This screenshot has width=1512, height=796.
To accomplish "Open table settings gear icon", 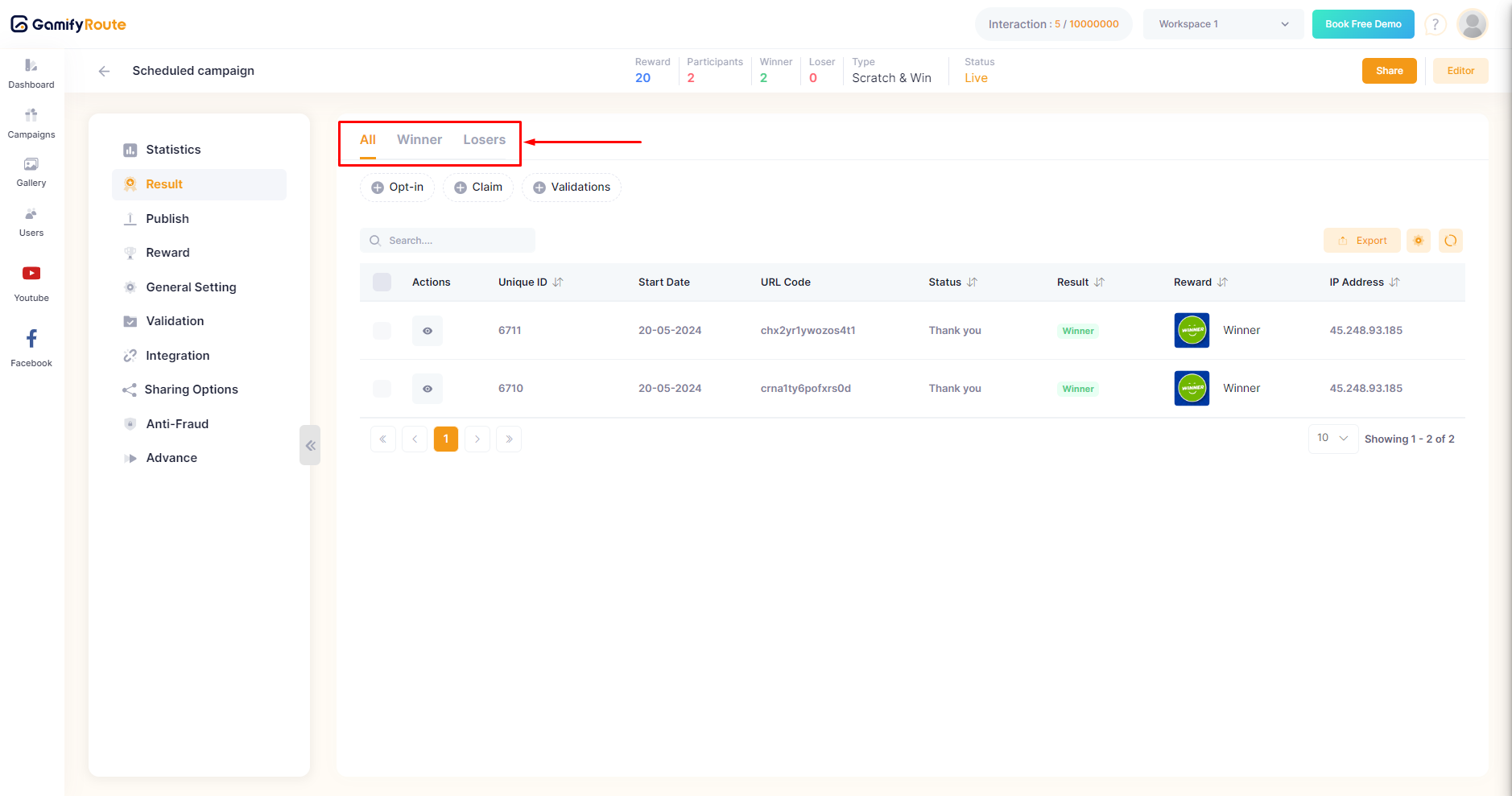I will [x=1418, y=241].
